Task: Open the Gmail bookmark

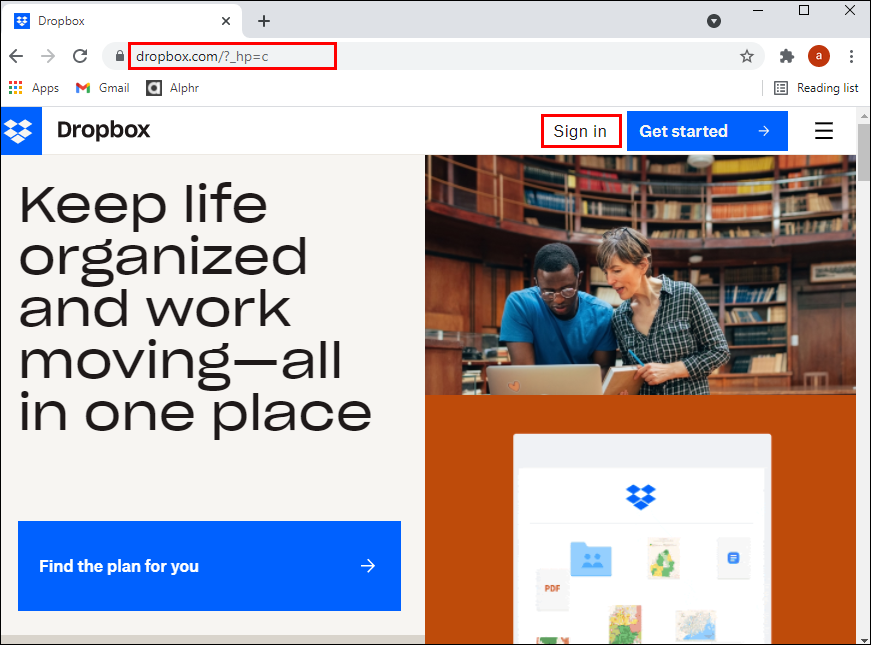Action: 103,88
